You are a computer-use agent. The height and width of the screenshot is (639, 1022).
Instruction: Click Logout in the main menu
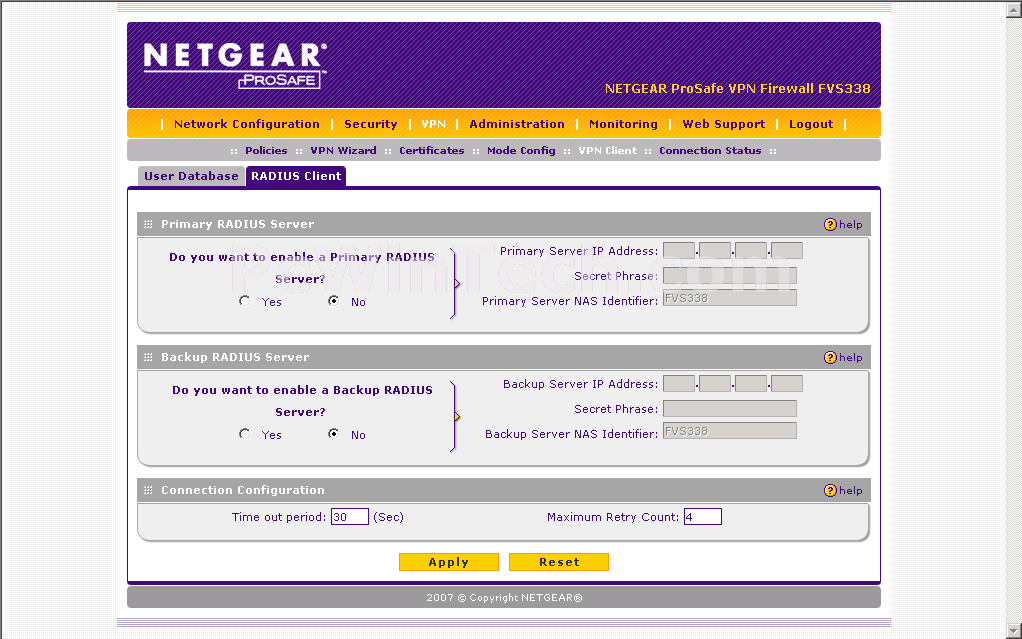tap(811, 124)
